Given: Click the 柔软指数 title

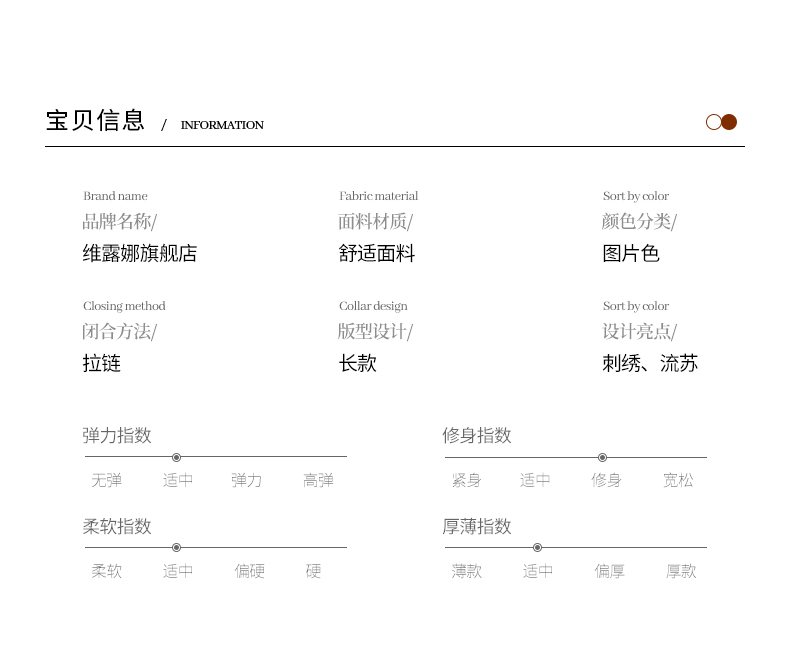Looking at the screenshot, I should [x=117, y=526].
